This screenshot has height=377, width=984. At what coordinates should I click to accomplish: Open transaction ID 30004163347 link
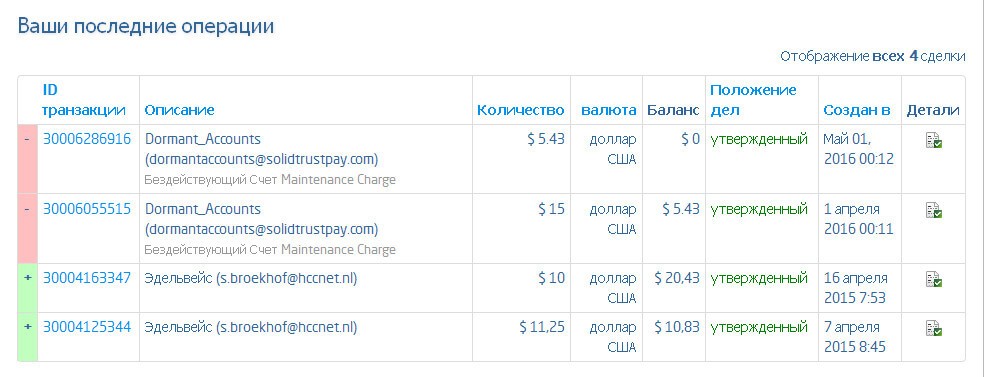click(x=87, y=277)
